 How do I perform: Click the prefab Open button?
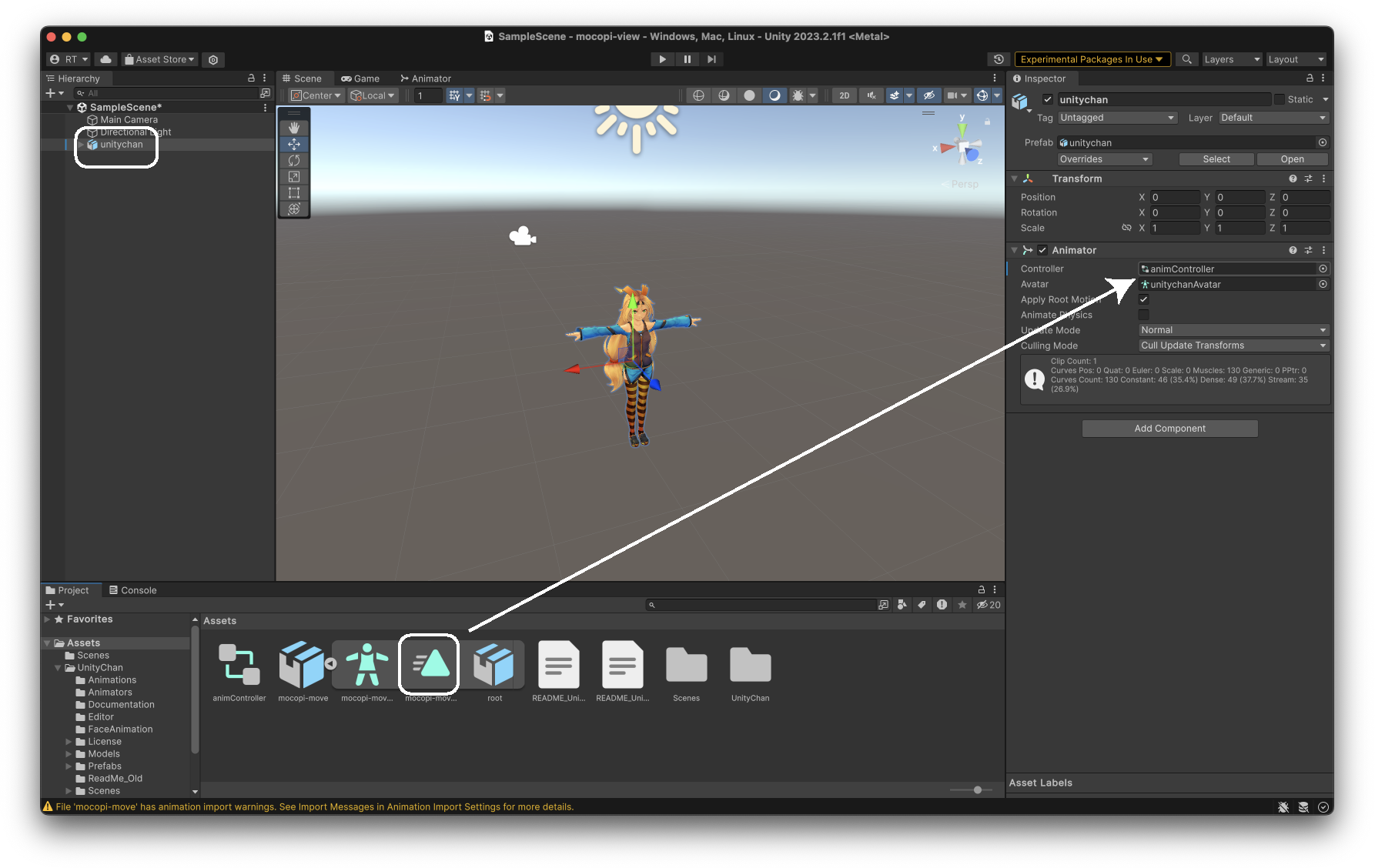tap(1292, 159)
